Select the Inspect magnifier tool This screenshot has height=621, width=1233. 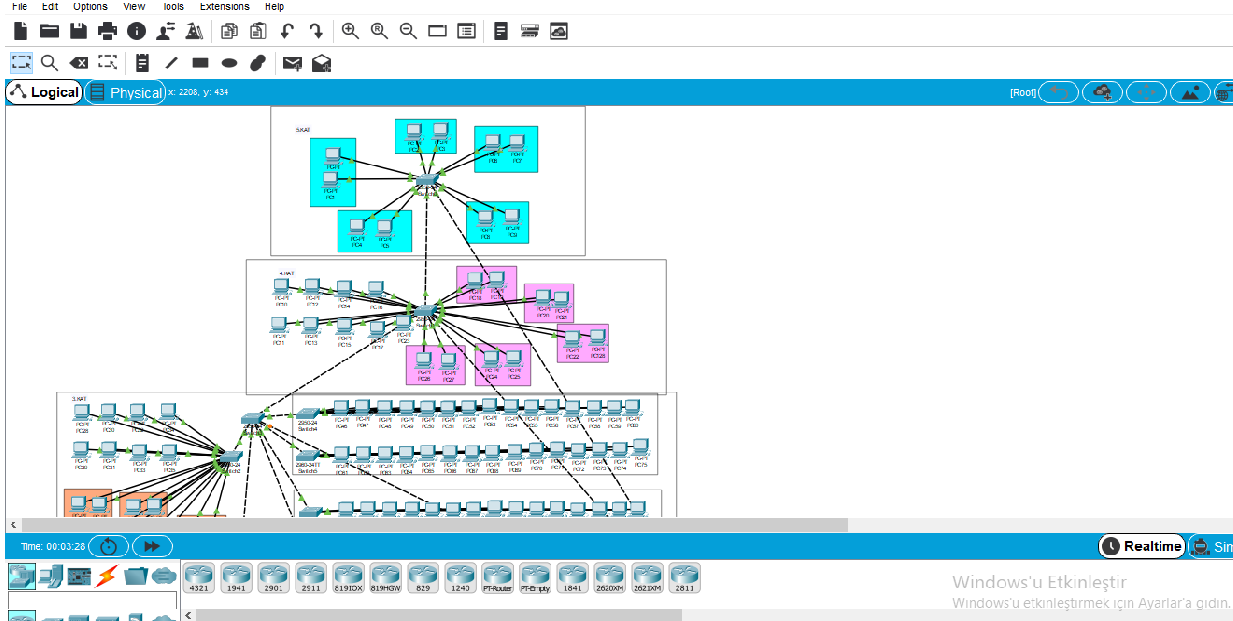click(x=49, y=63)
